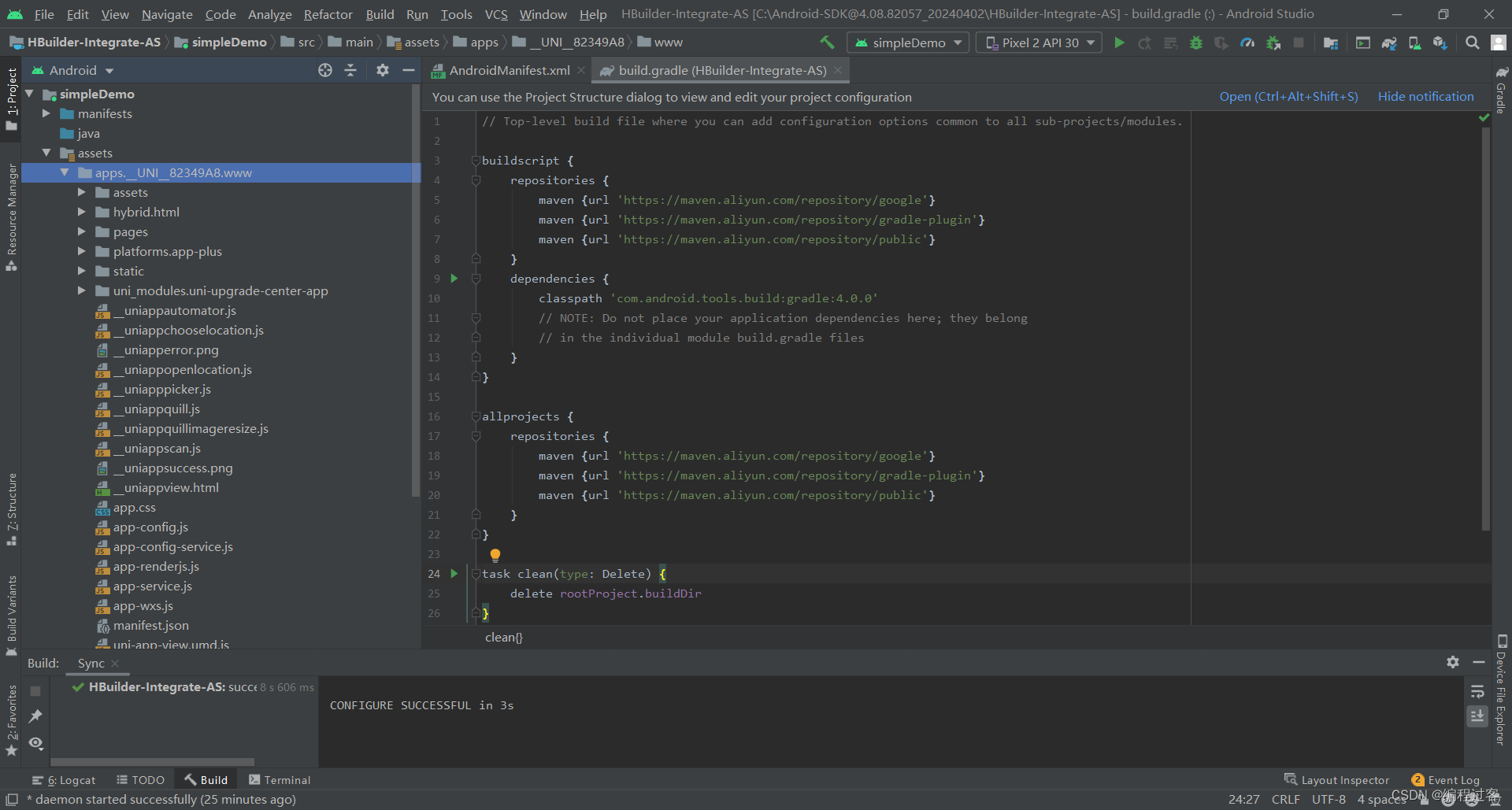The height and width of the screenshot is (810, 1512).
Task: Collapse the assets folder under simpleDemo
Action: click(46, 153)
